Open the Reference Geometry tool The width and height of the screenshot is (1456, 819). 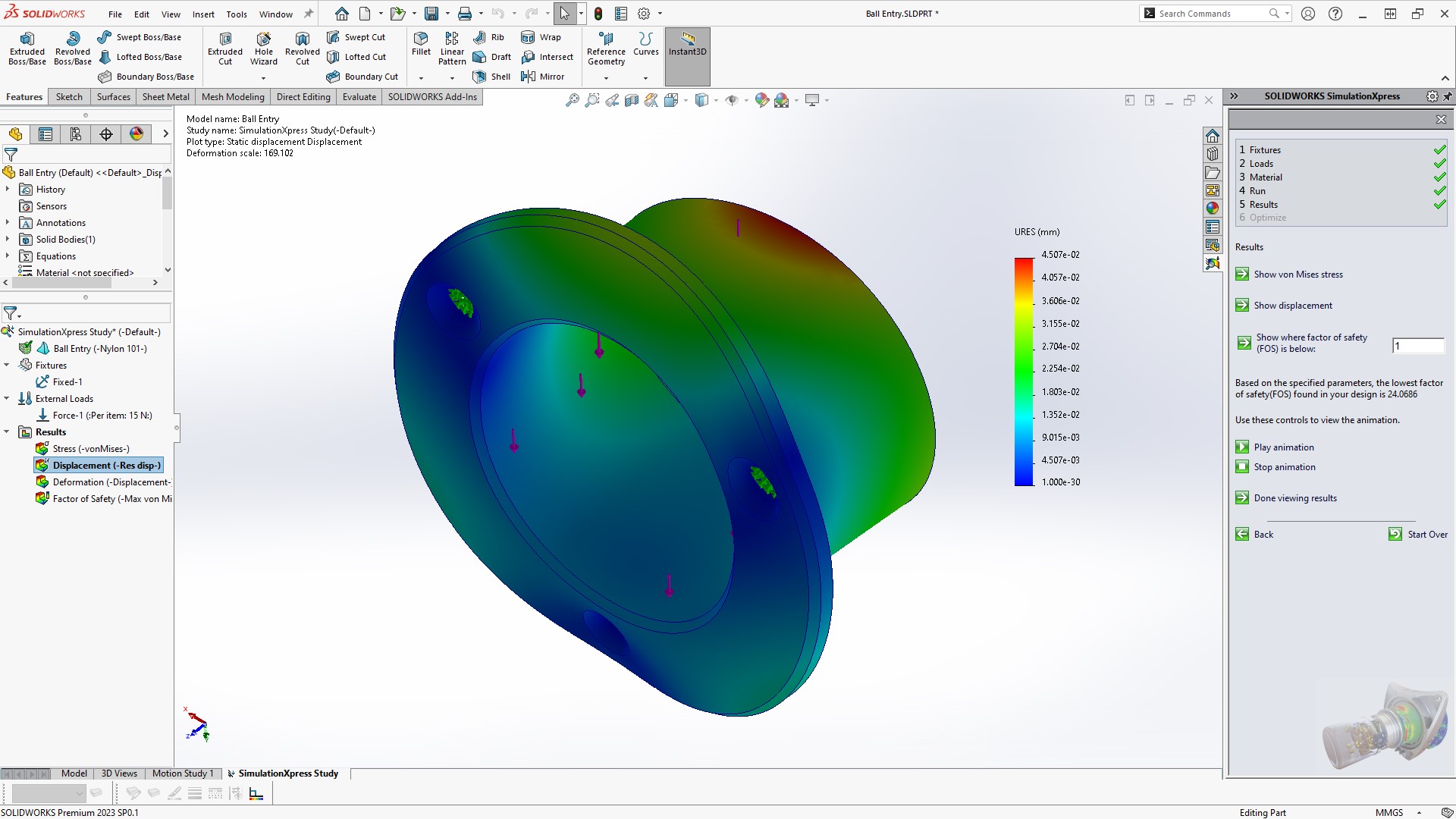[x=605, y=47]
